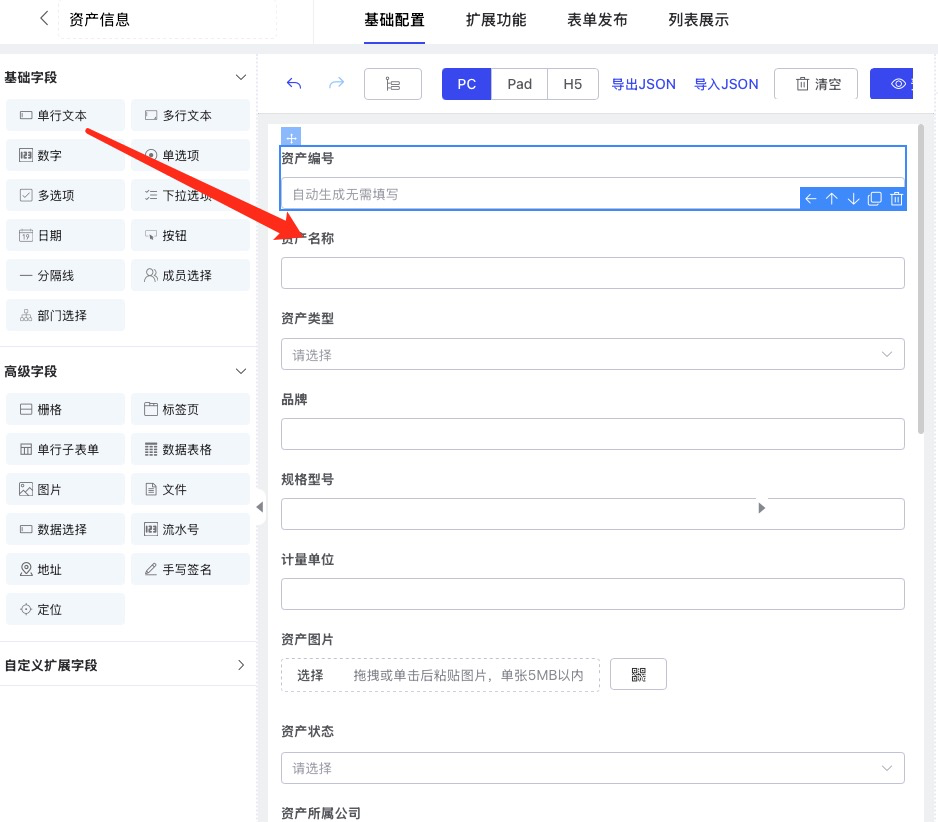Click the QR code icon next to 资产图片

point(638,675)
